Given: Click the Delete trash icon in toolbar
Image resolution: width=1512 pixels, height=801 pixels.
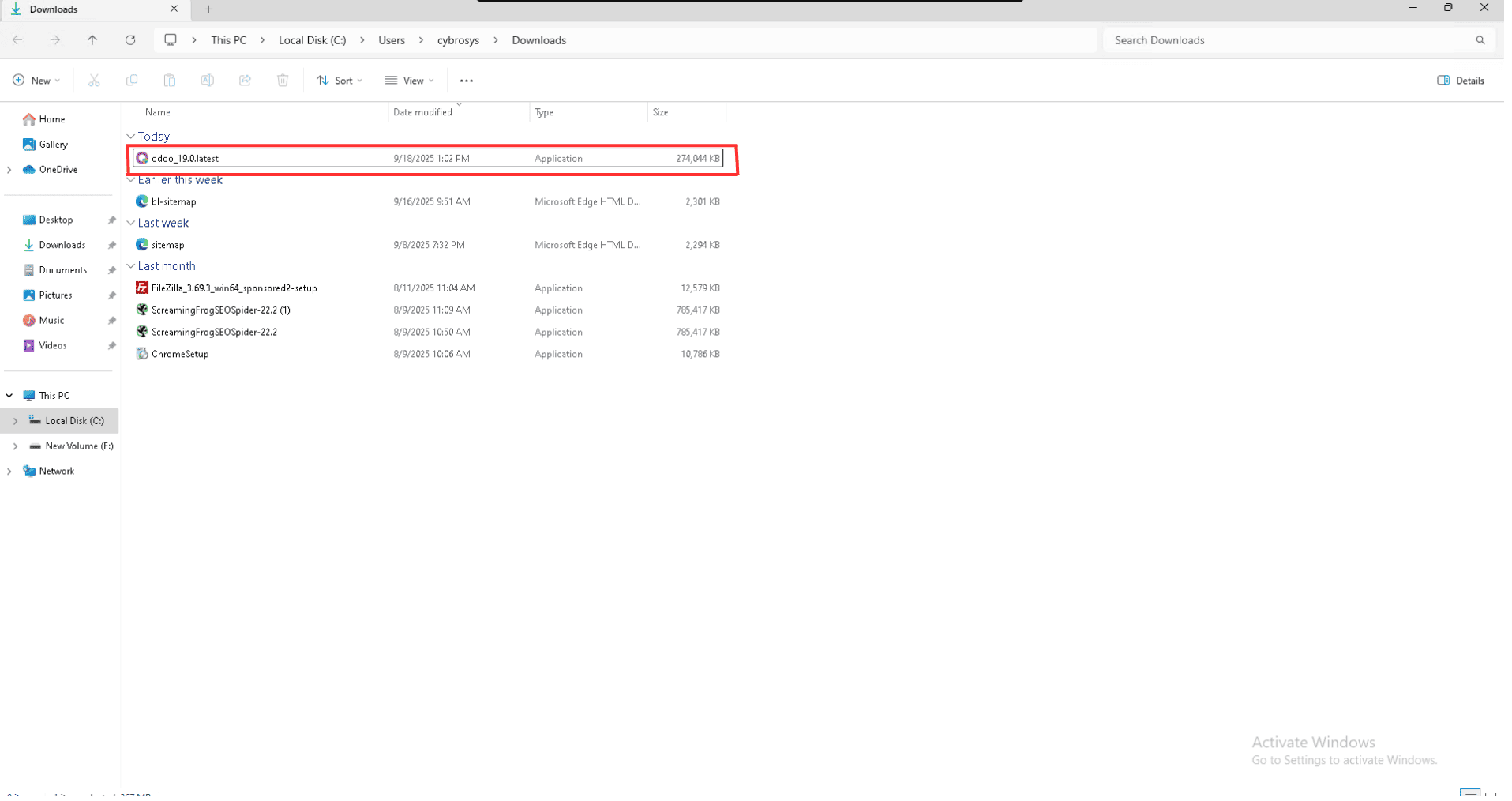Looking at the screenshot, I should [x=283, y=81].
